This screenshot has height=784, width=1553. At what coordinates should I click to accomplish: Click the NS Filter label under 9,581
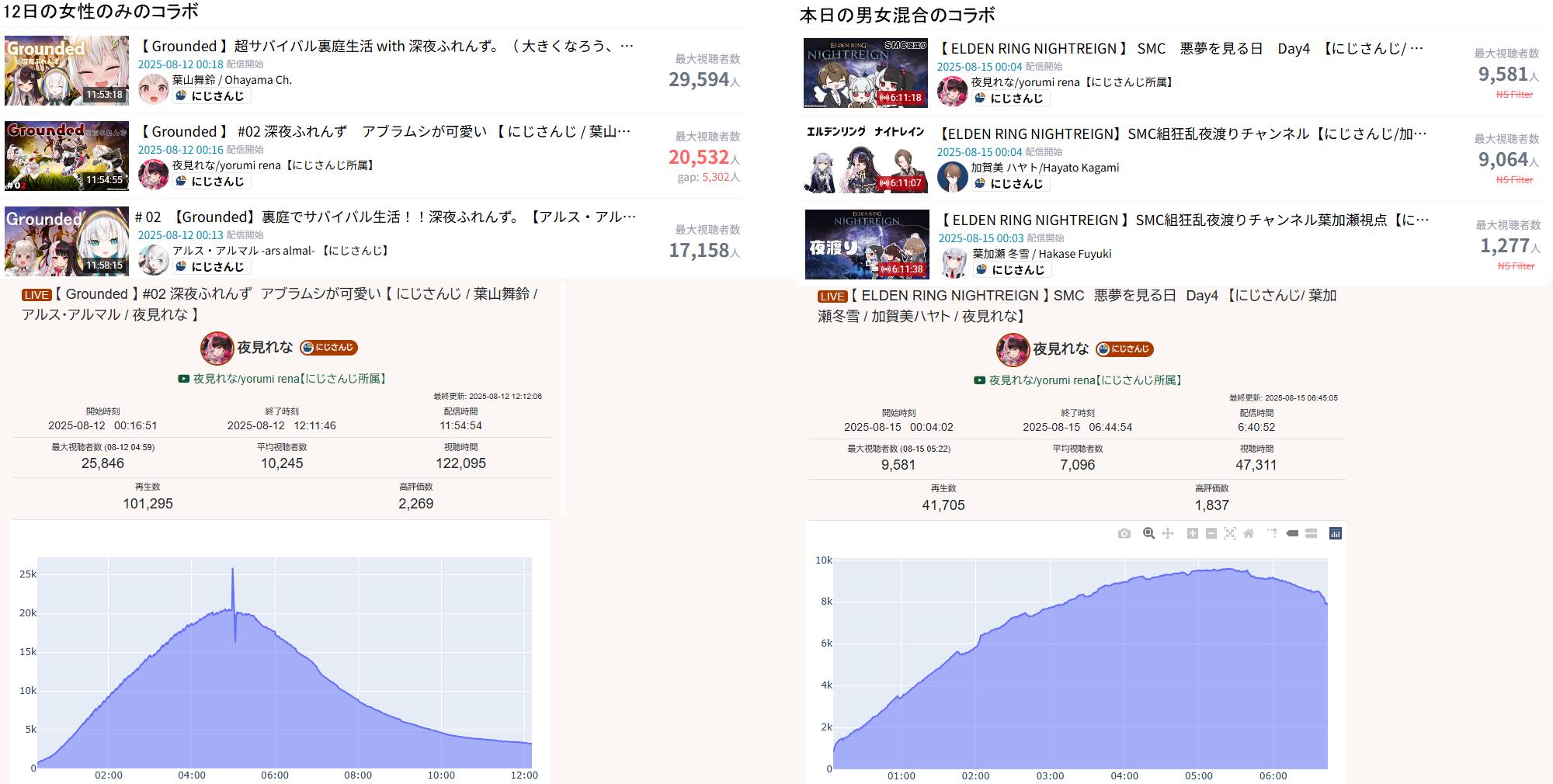(x=1514, y=95)
